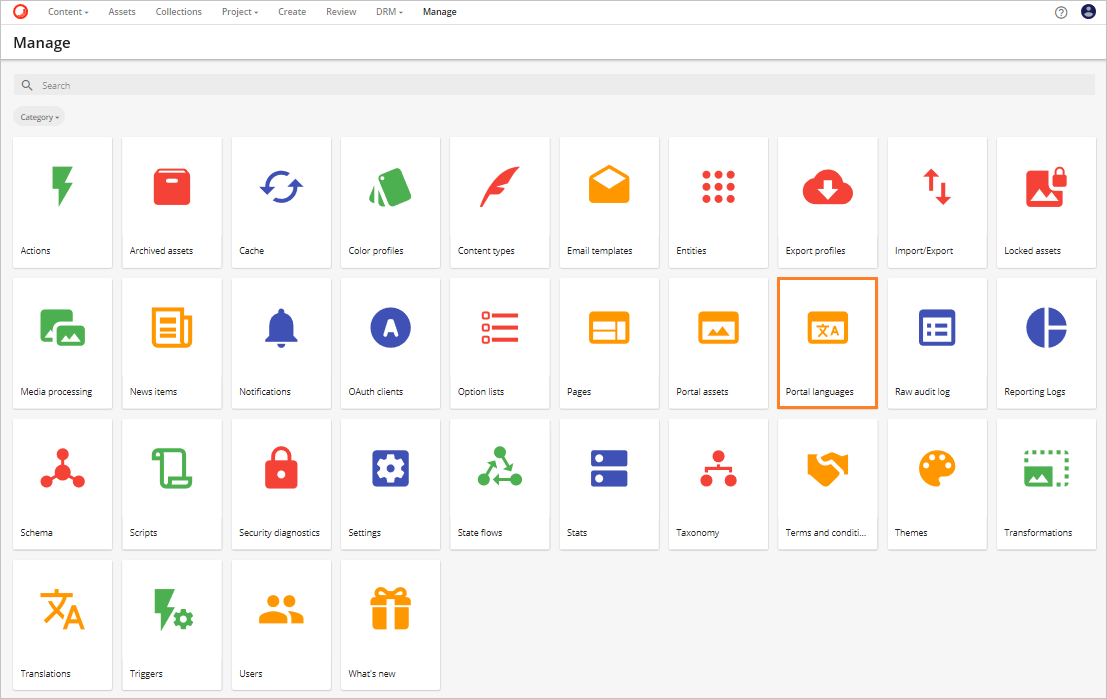Open the Review menu item
The image size is (1107, 699).
click(x=340, y=11)
